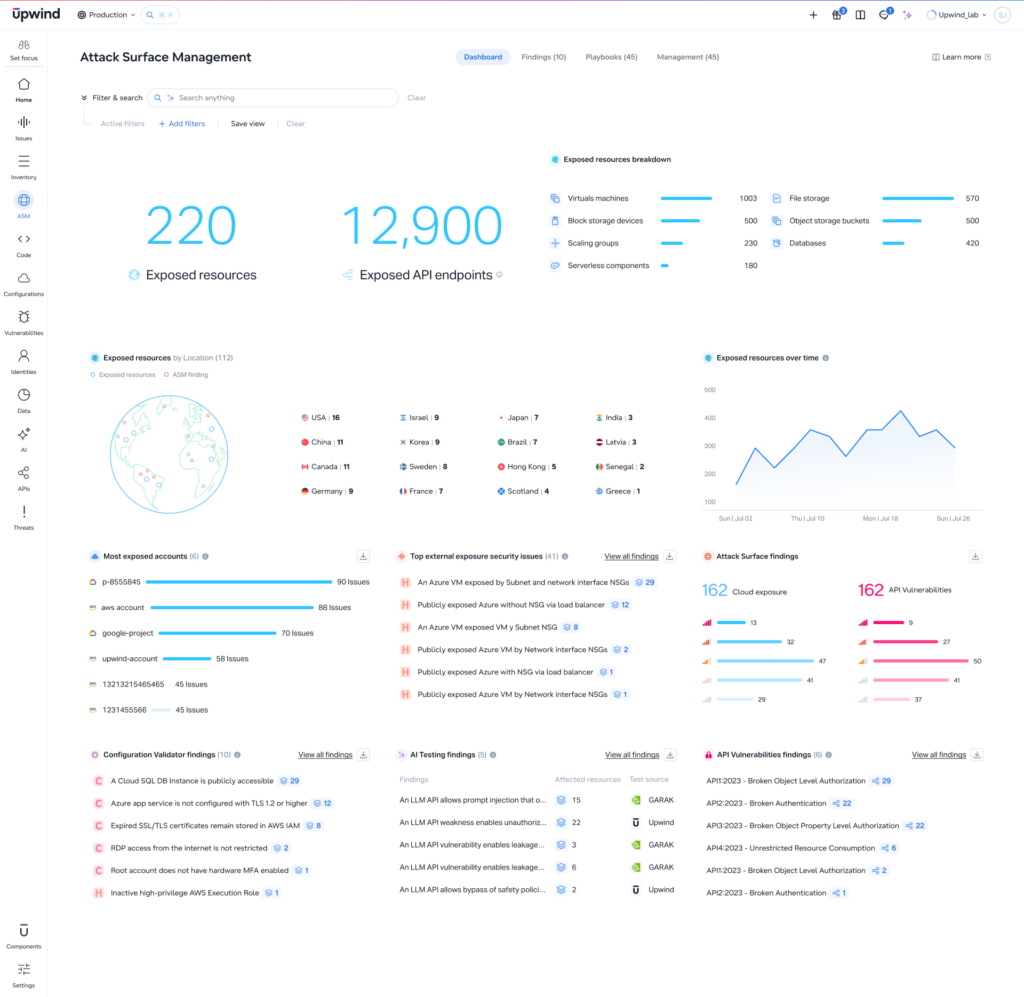Open the Production environment dropdown

pos(106,15)
